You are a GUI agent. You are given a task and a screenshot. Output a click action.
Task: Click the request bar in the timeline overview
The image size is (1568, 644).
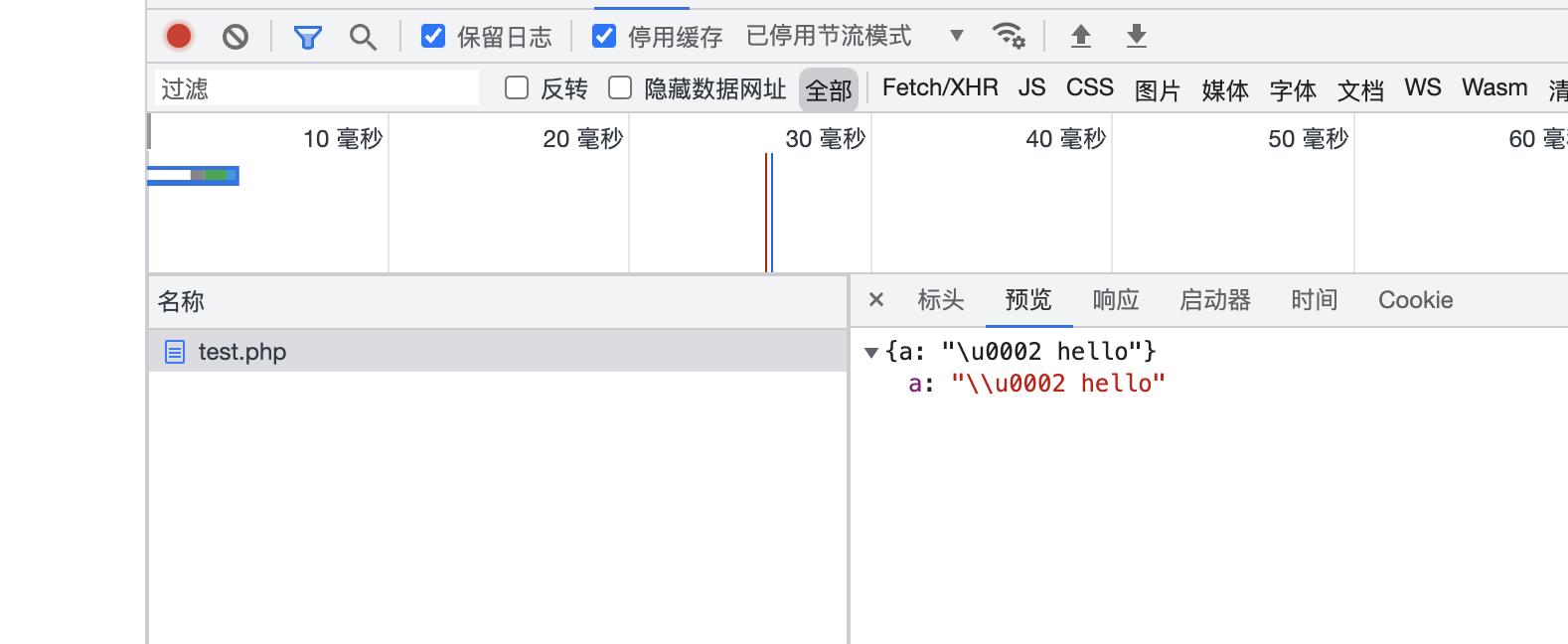[194, 176]
